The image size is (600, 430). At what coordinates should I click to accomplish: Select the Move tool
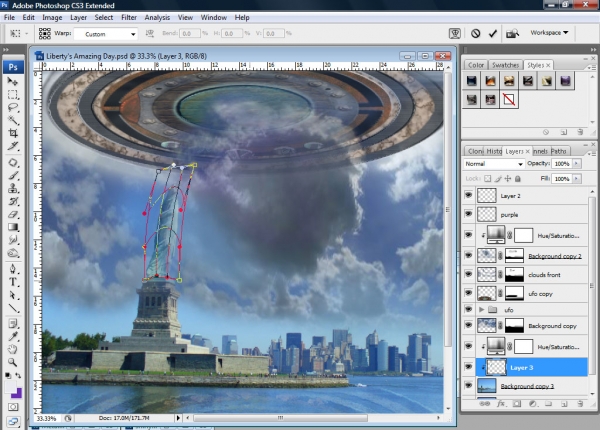click(13, 81)
